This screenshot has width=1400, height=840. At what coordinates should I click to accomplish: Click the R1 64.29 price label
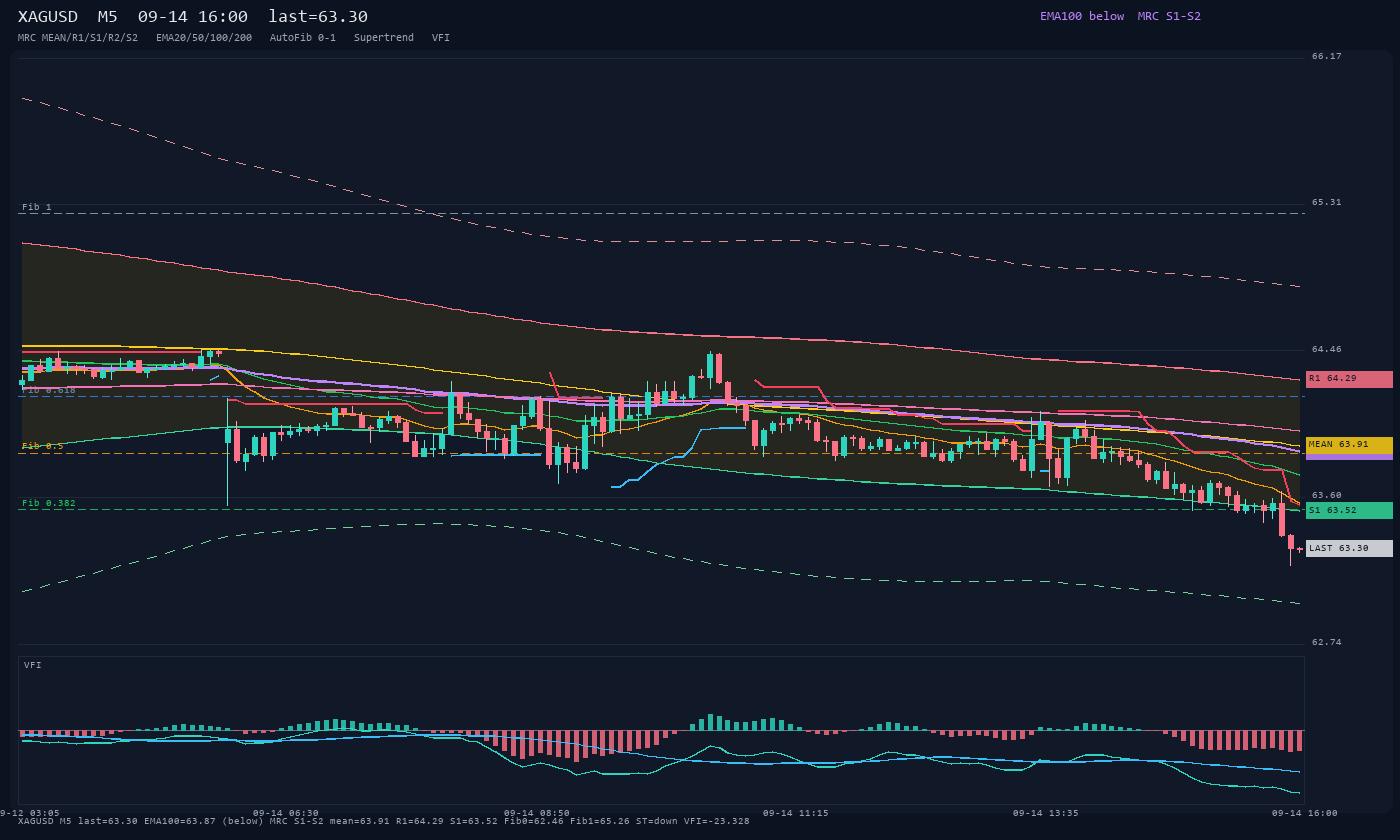pos(1349,379)
